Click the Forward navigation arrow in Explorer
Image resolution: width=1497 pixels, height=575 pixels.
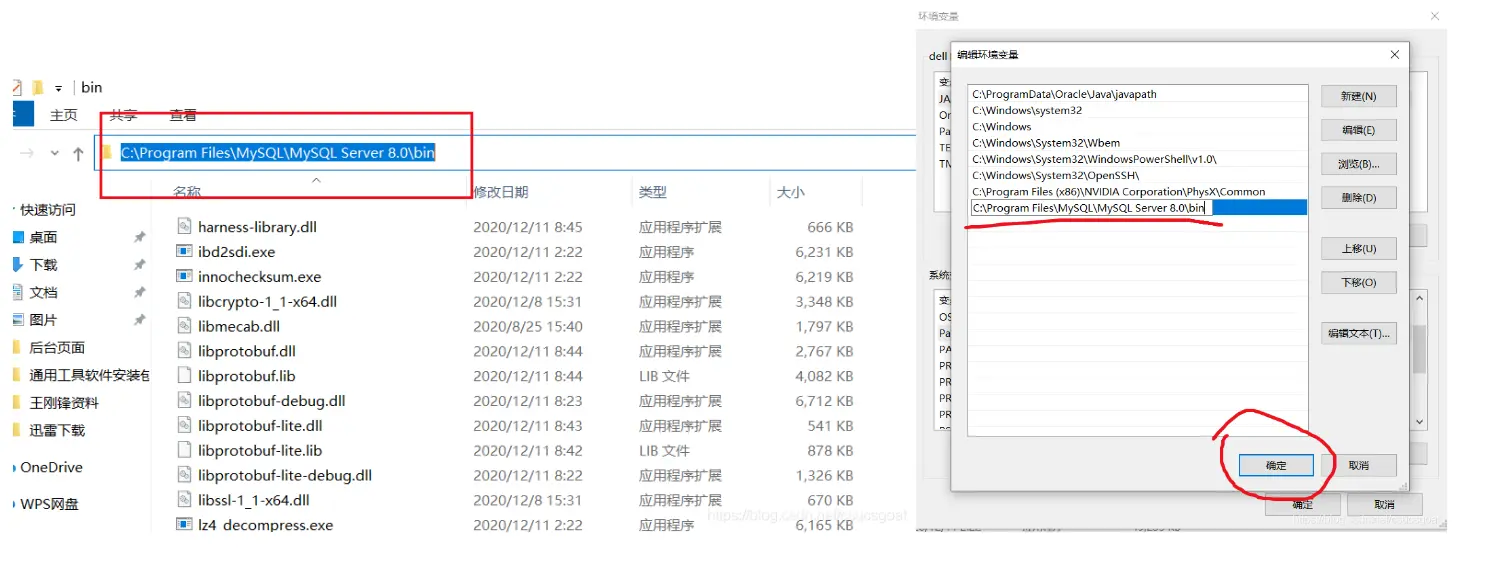point(27,153)
